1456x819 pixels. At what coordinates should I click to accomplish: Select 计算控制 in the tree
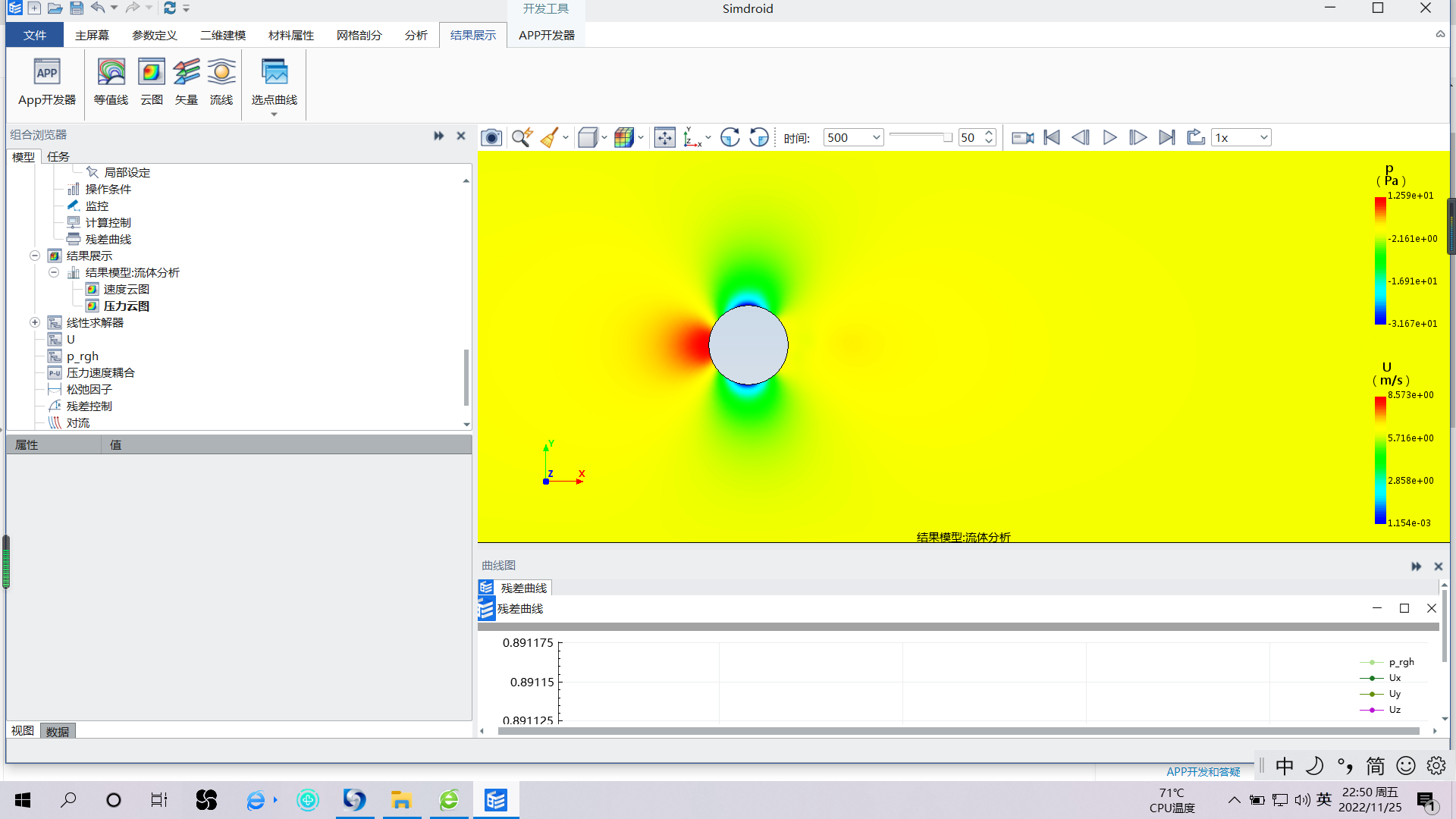(x=108, y=222)
